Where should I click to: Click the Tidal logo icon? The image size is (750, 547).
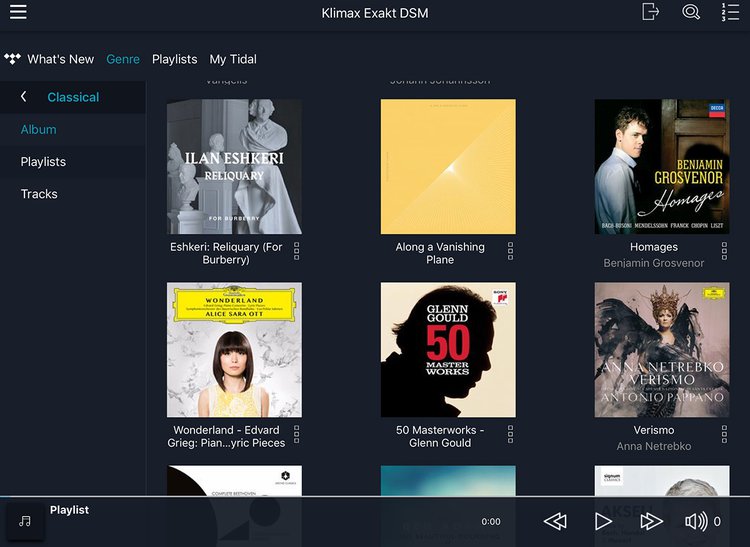pyautogui.click(x=12, y=59)
